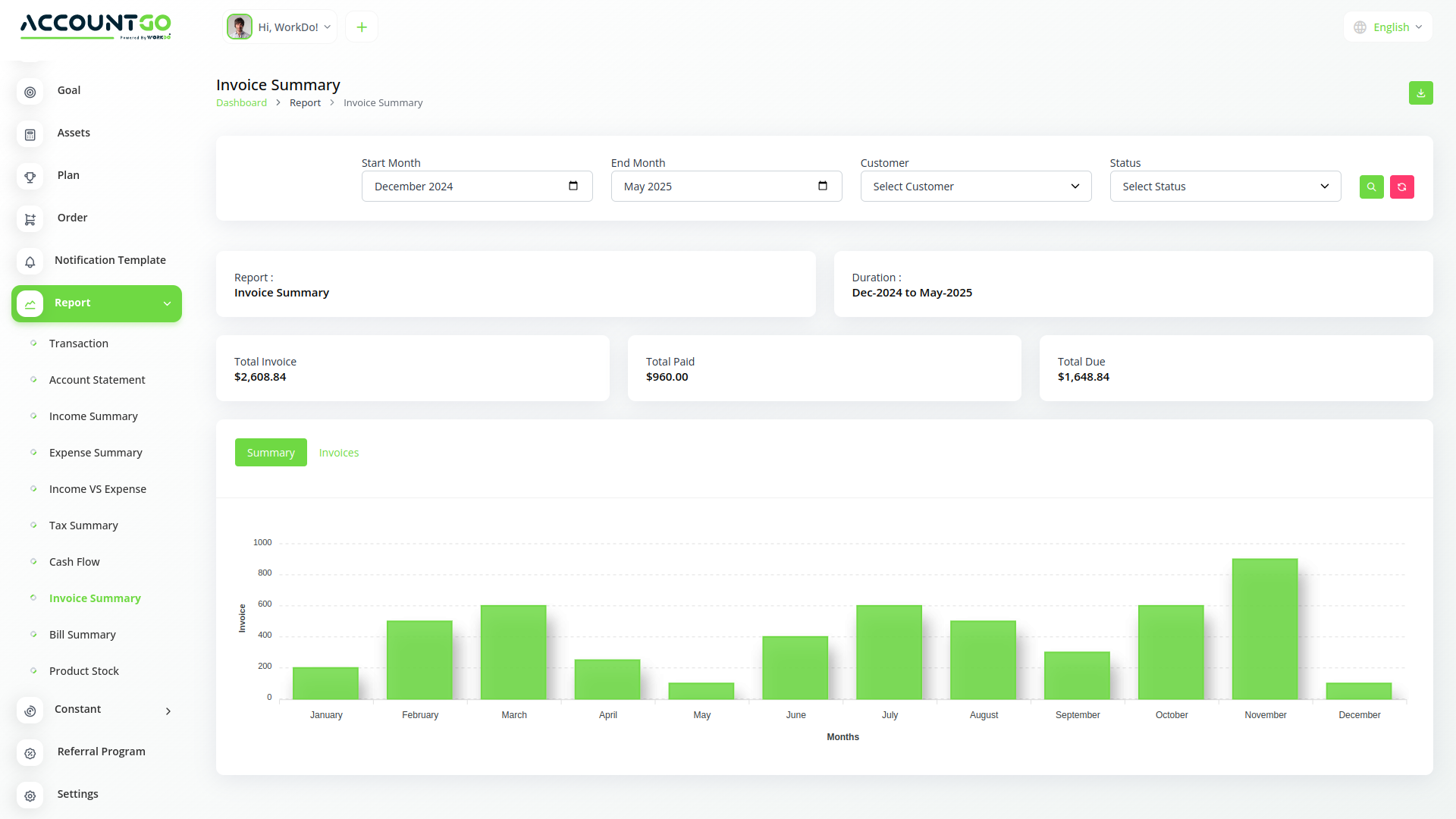Expand the Constant section chevron
This screenshot has width=1456, height=819.
(168, 711)
